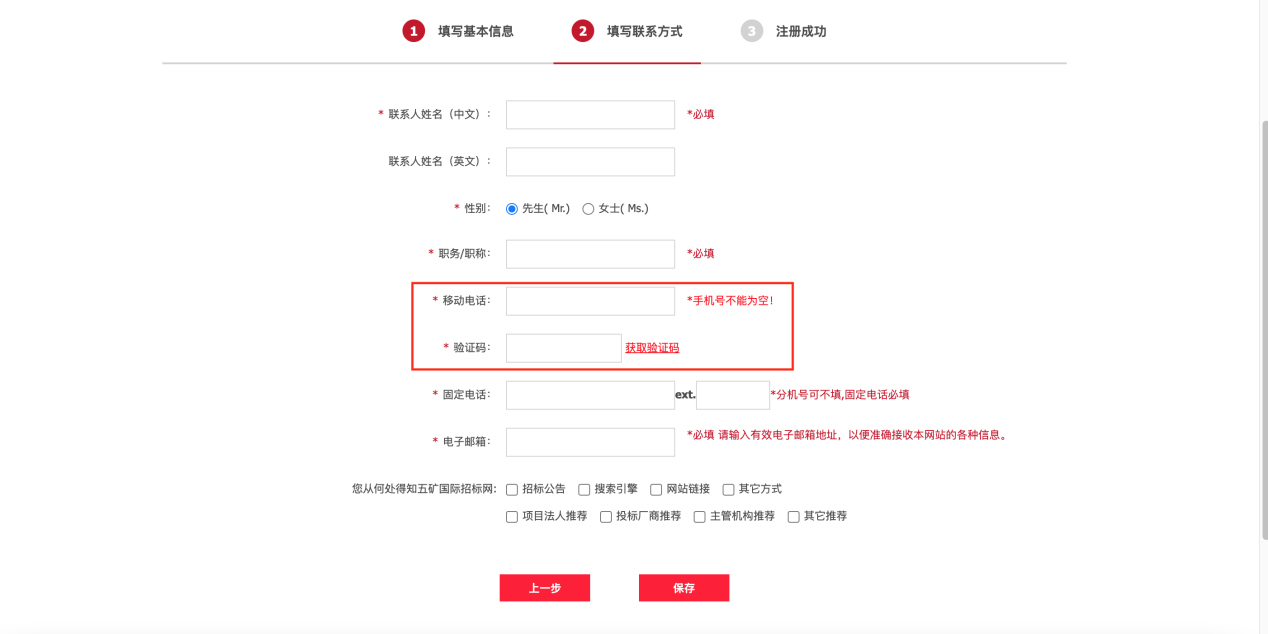Focus the 联系人姓名（中文） input field
The width and height of the screenshot is (1268, 634).
[590, 114]
